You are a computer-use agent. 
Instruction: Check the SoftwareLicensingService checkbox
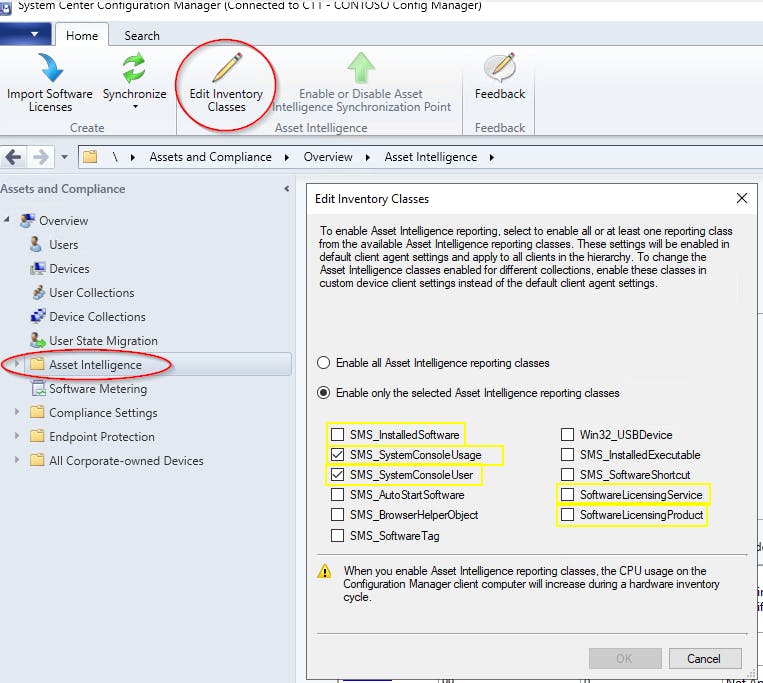tap(567, 494)
